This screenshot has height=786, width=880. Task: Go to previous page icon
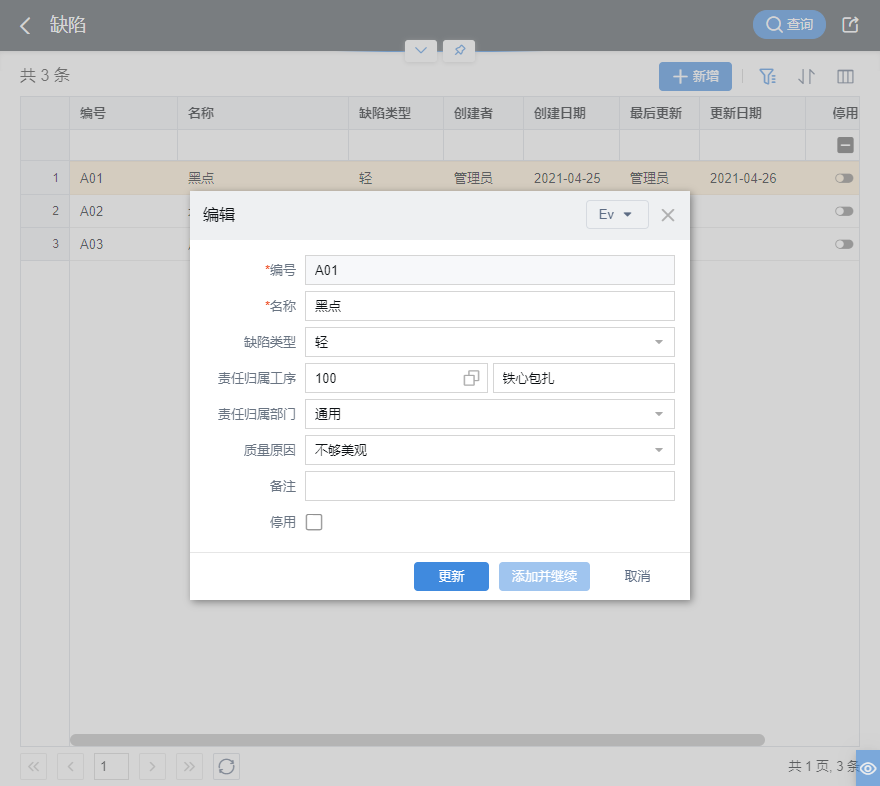click(71, 766)
